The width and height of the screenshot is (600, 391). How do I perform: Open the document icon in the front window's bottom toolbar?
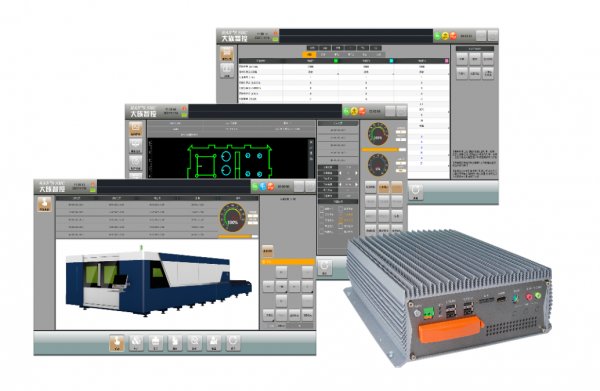click(175, 343)
